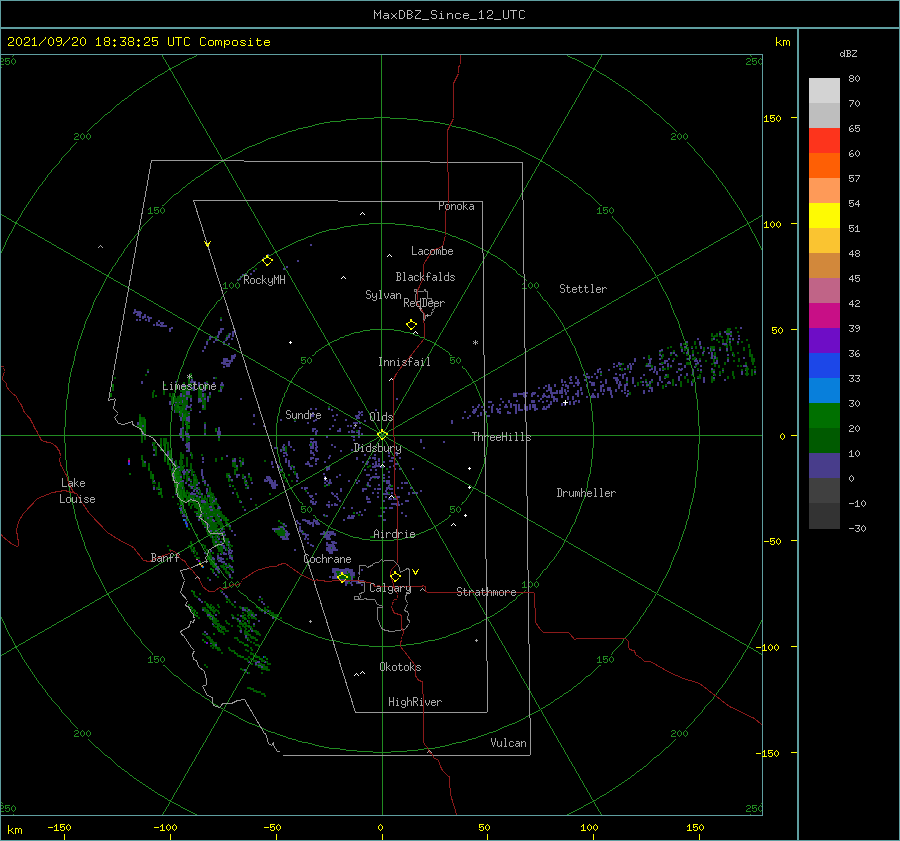The image size is (900, 841).
Task: Click the slate indigo swatch above 0
Action: (824, 466)
